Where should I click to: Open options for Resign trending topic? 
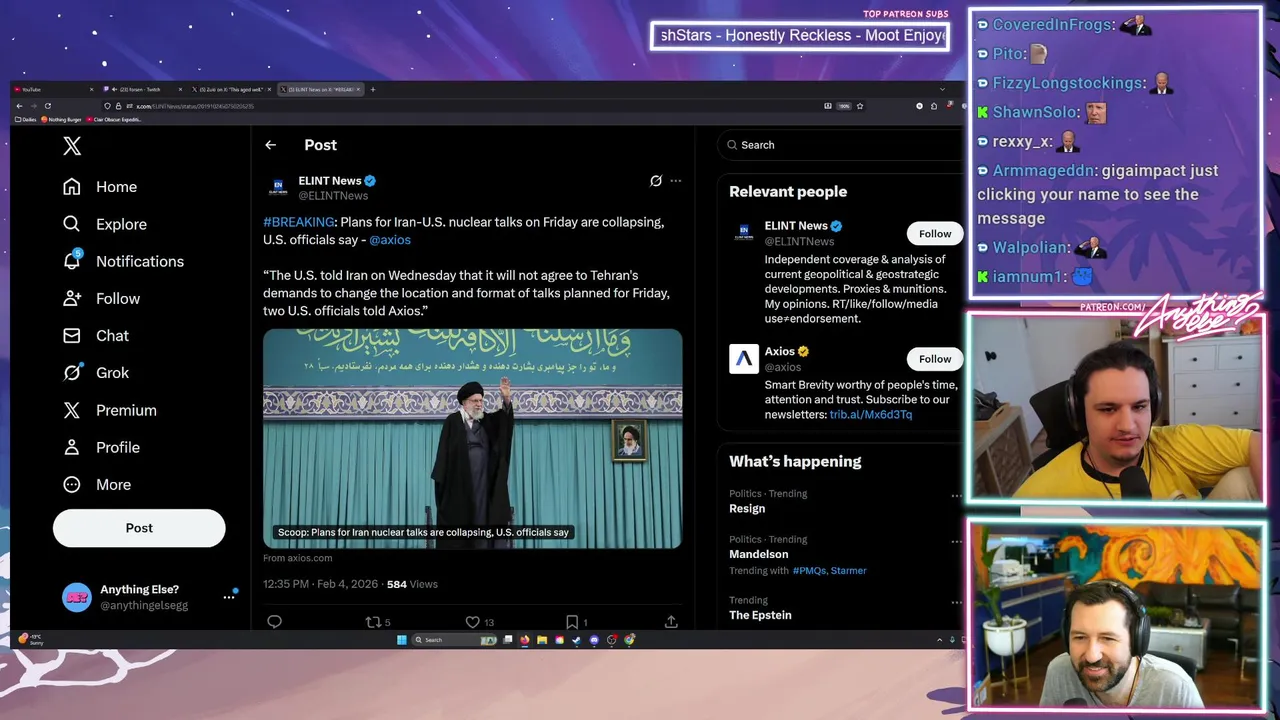[x=956, y=496]
